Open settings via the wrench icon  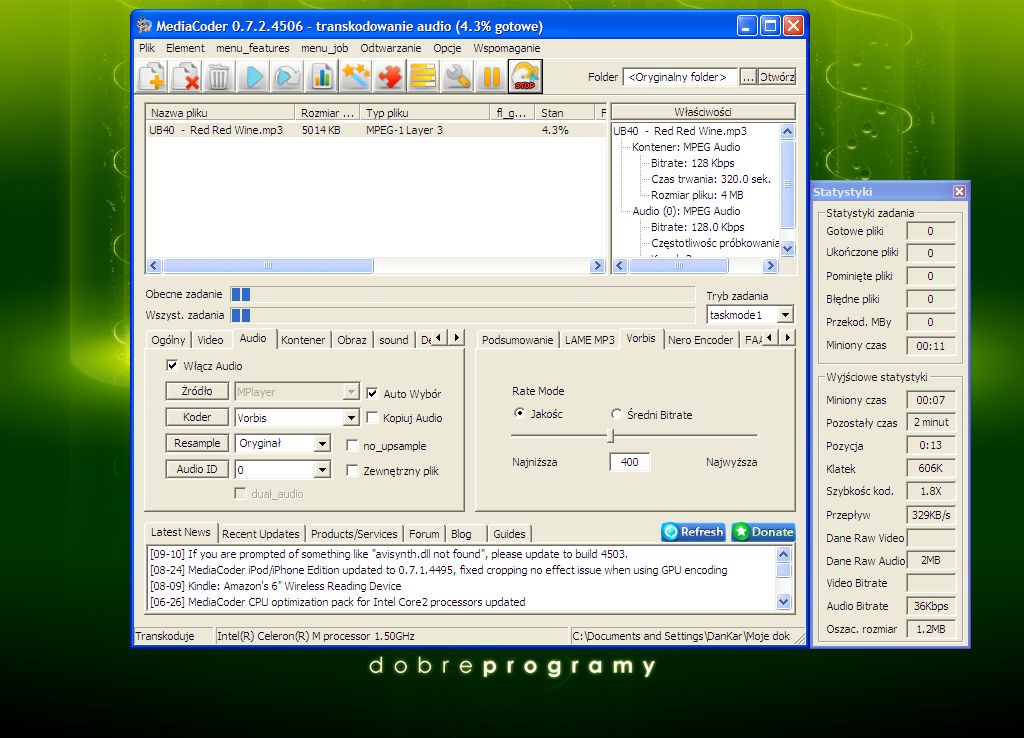pyautogui.click(x=455, y=76)
